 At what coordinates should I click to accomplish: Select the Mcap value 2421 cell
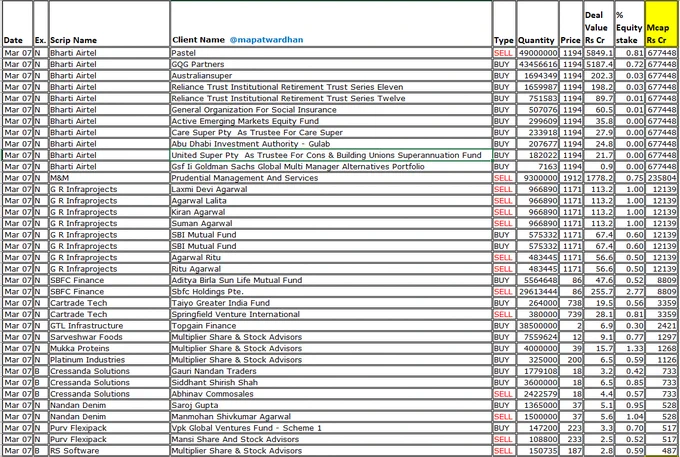661,326
